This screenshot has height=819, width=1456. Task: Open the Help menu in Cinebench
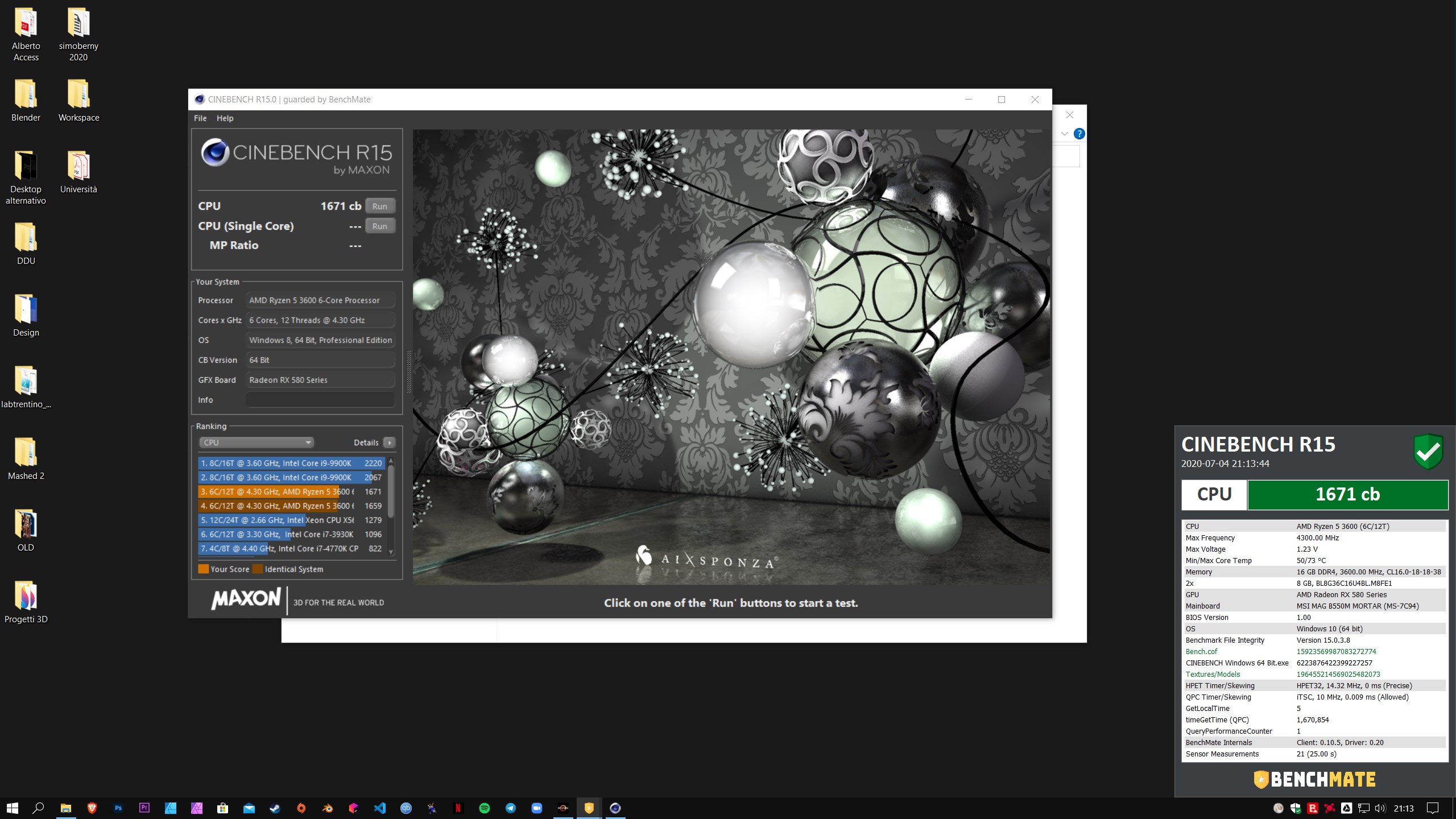(225, 118)
